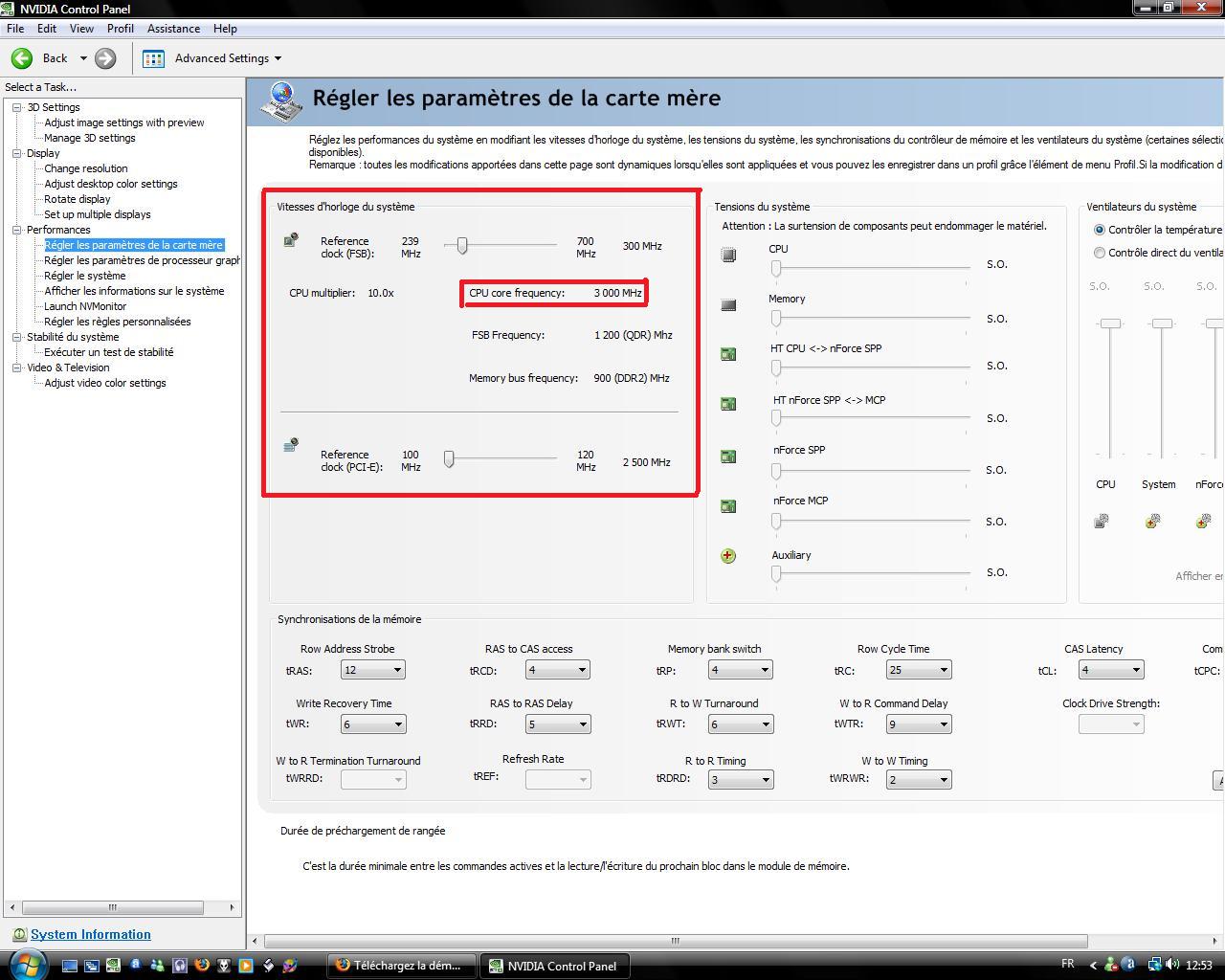Open the tRAS dropdown
Screen dimensions: 1225x980
[x=373, y=670]
